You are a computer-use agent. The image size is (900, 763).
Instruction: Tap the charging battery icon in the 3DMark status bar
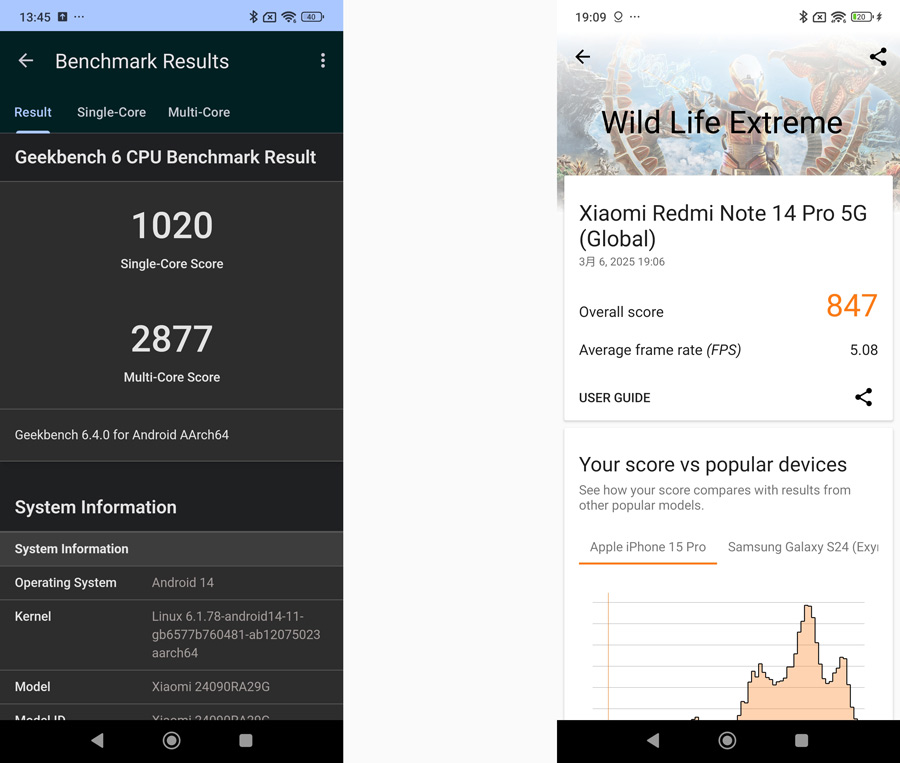[x=866, y=17]
